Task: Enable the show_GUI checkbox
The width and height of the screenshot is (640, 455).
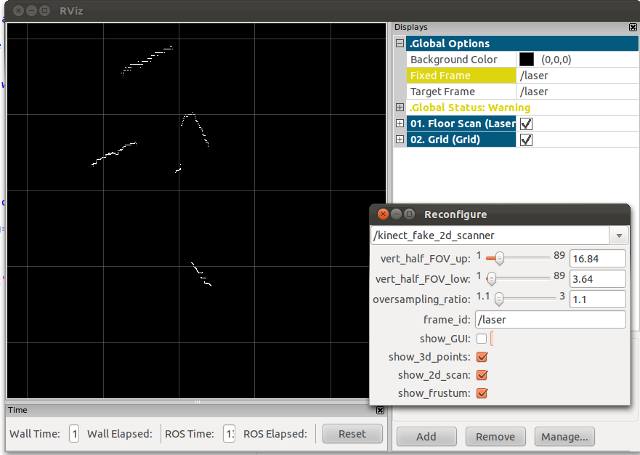Action: (482, 340)
